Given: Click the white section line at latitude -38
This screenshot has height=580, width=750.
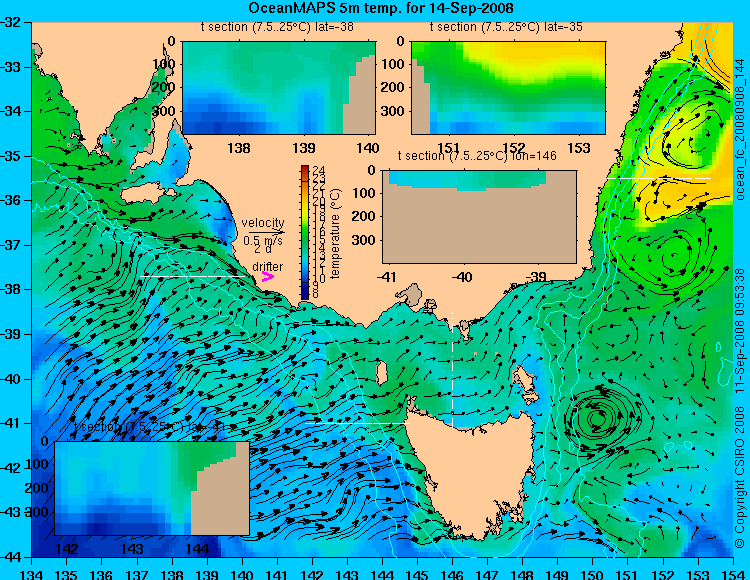Looking at the screenshot, I should point(193,276).
